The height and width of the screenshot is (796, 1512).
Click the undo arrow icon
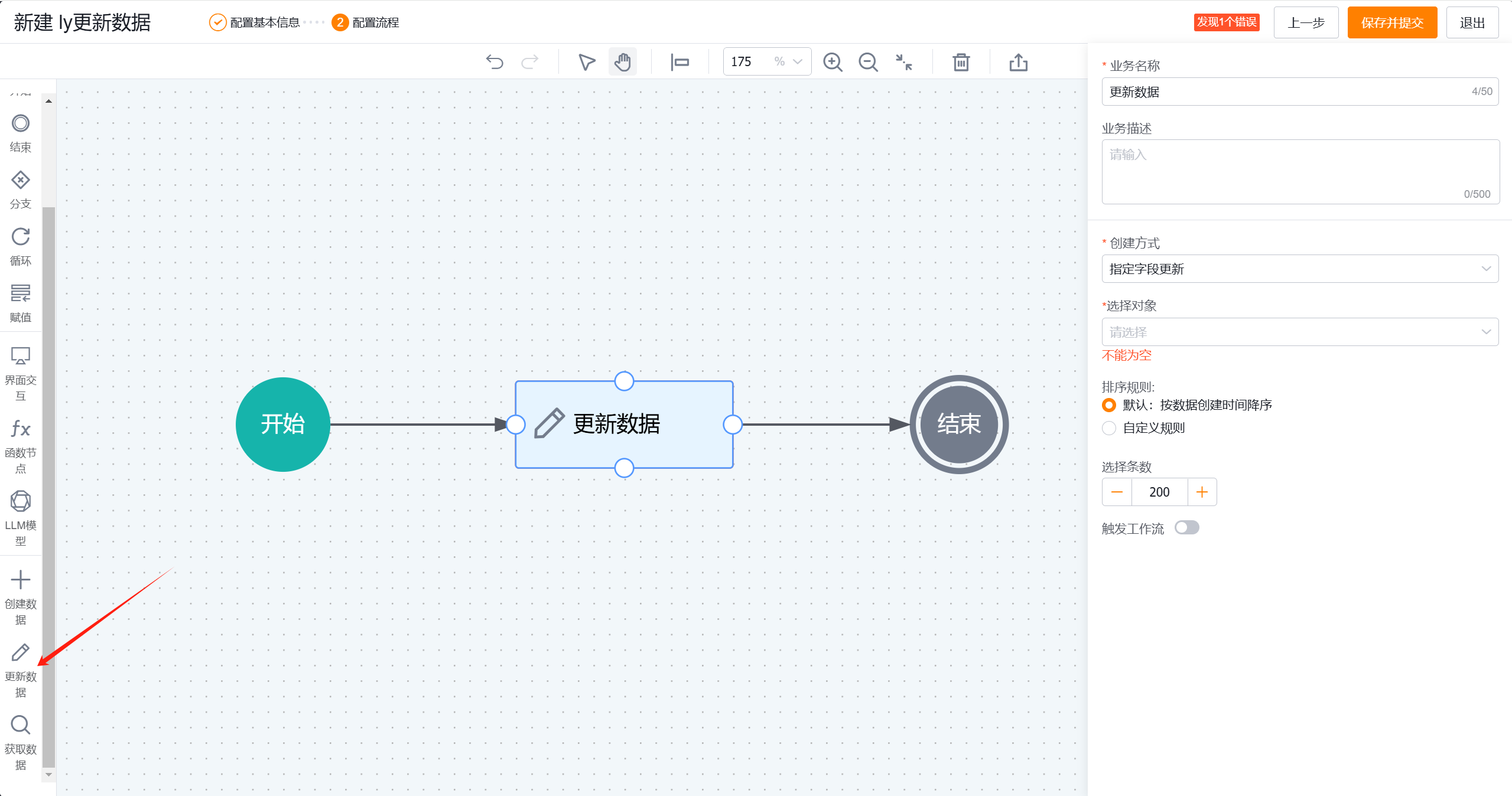point(495,62)
